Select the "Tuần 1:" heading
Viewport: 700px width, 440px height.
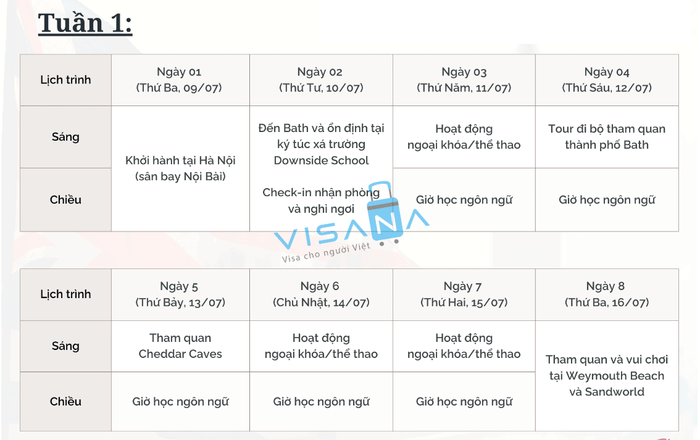pyautogui.click(x=85, y=23)
